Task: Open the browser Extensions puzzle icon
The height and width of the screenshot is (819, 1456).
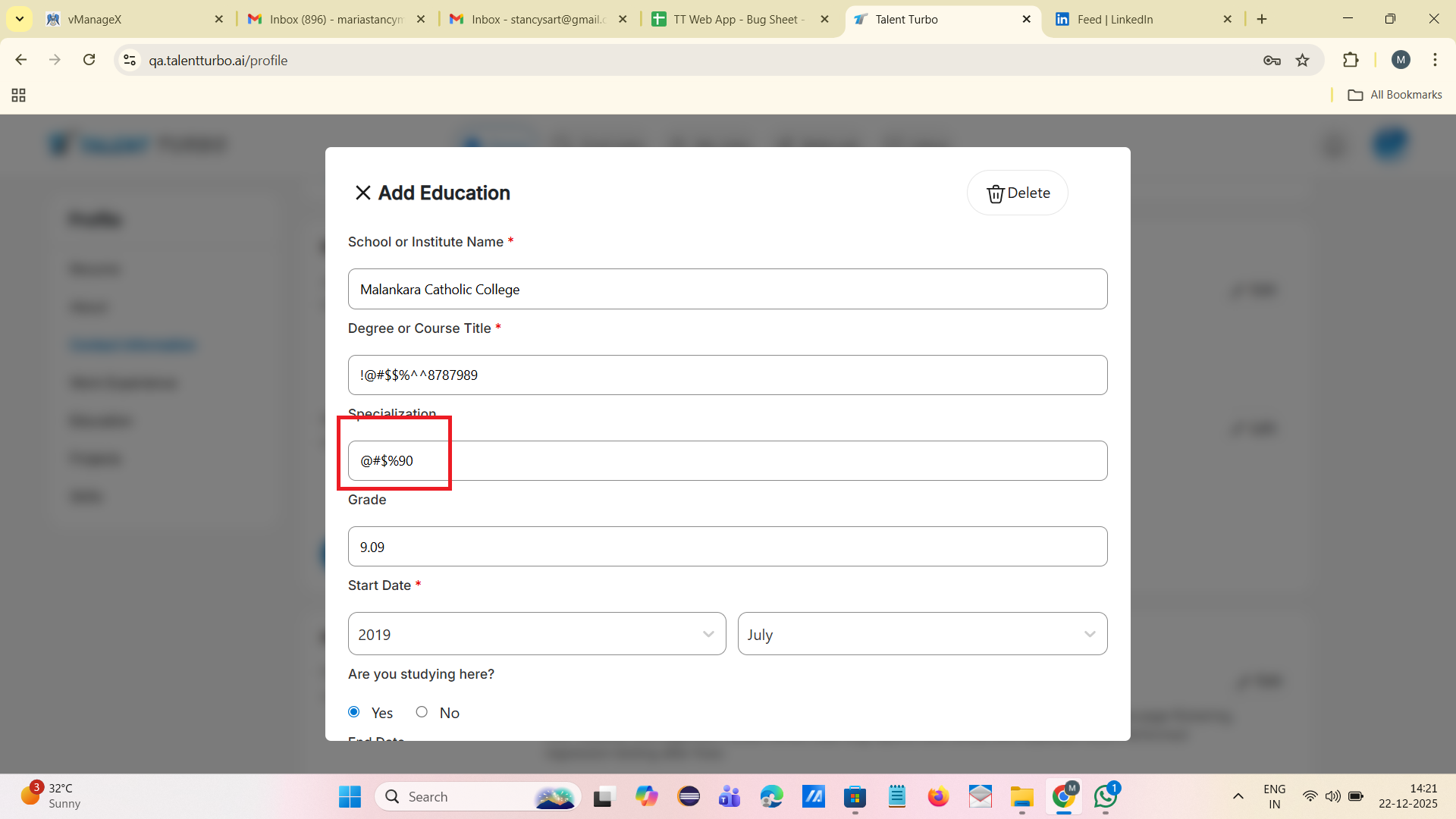Action: point(1350,61)
